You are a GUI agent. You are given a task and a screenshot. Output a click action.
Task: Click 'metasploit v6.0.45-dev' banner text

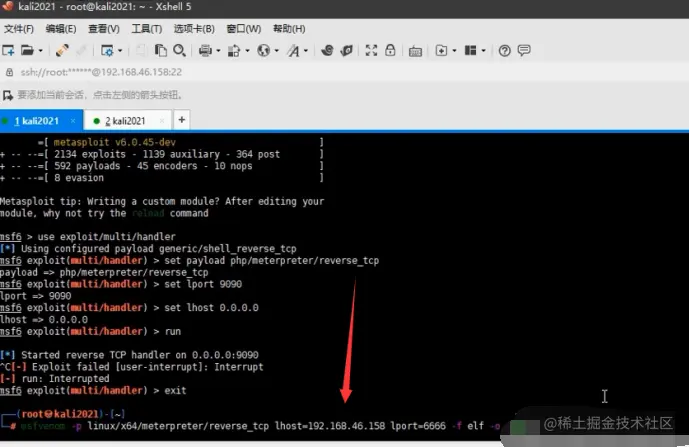[115, 142]
